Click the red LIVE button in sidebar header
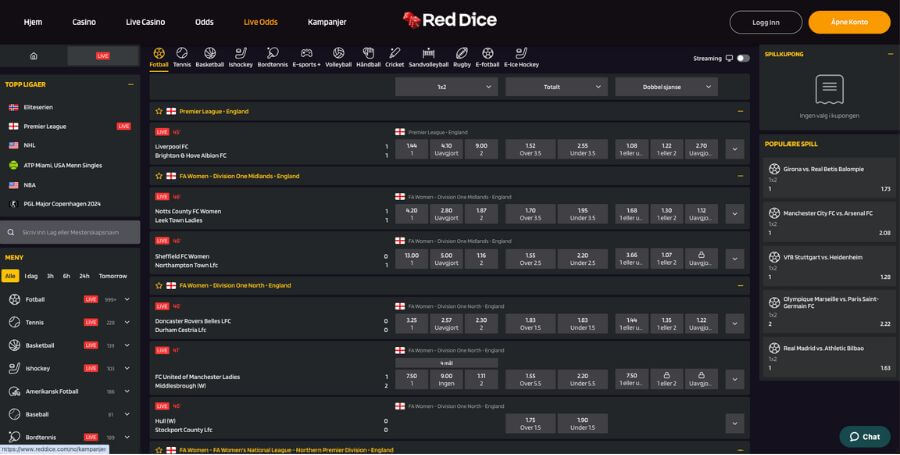This screenshot has height=455, width=900. (x=103, y=56)
